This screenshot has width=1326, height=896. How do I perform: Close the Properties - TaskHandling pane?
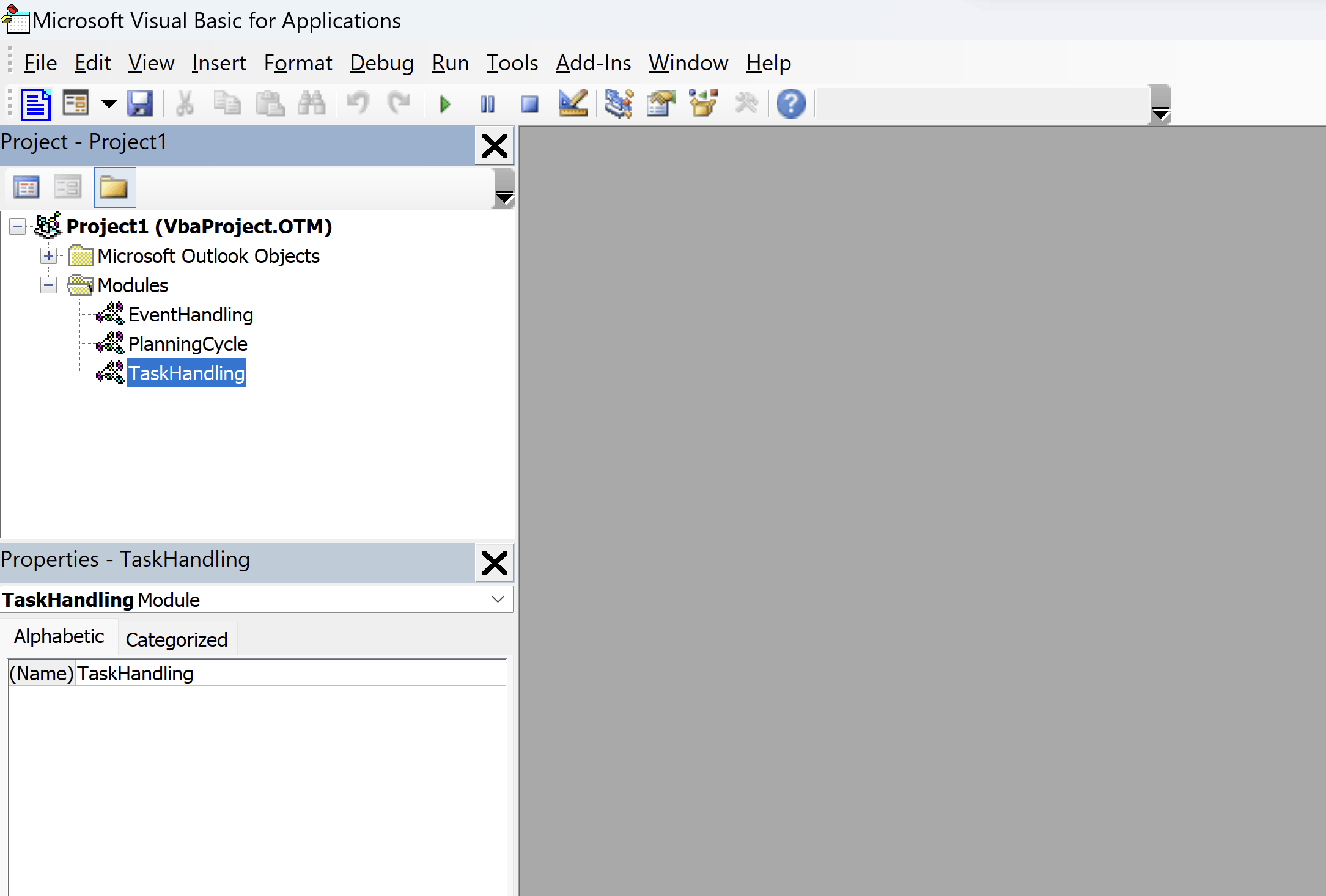pos(495,563)
